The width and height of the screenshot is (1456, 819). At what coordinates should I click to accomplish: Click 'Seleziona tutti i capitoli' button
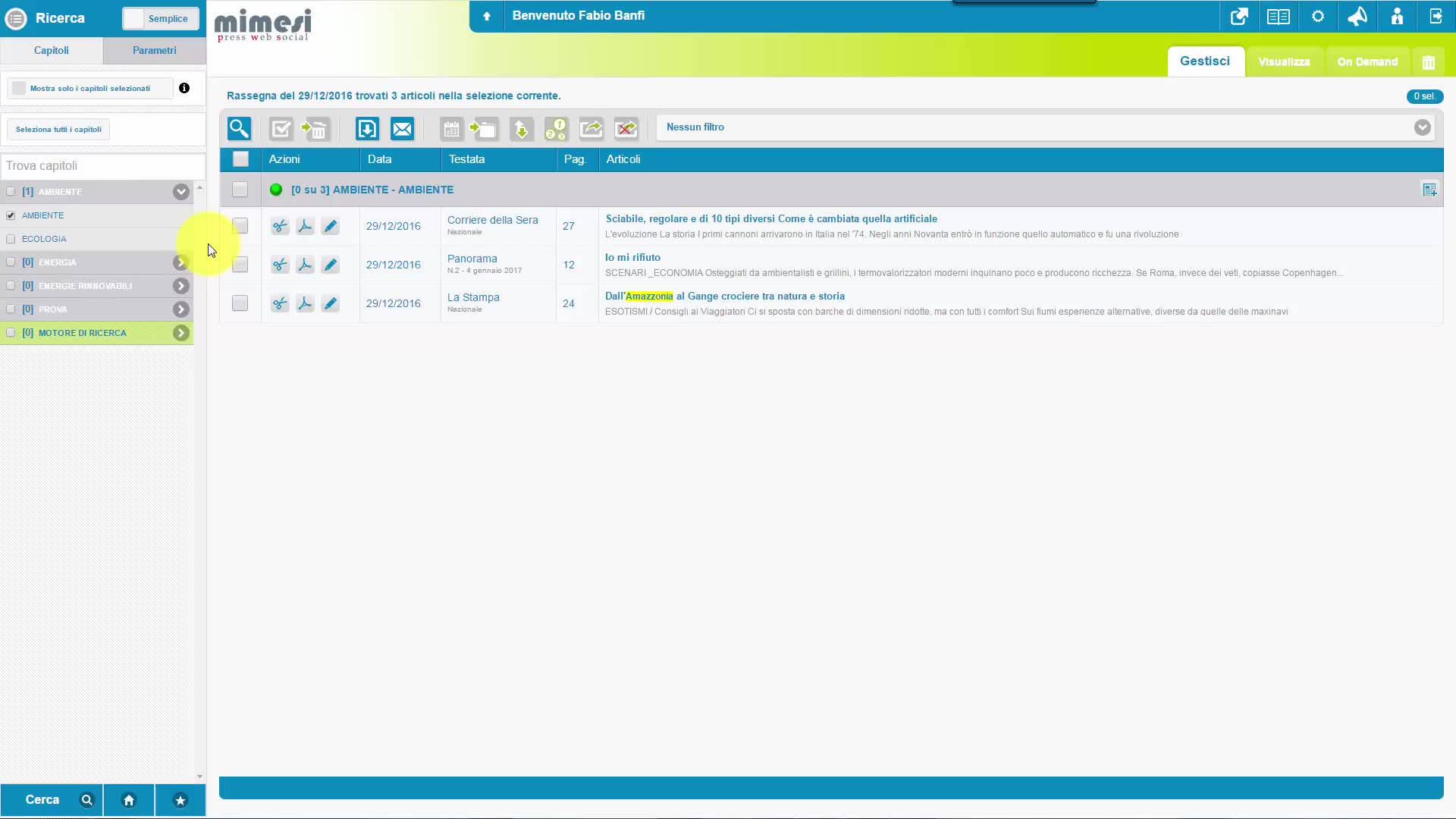pos(58,130)
